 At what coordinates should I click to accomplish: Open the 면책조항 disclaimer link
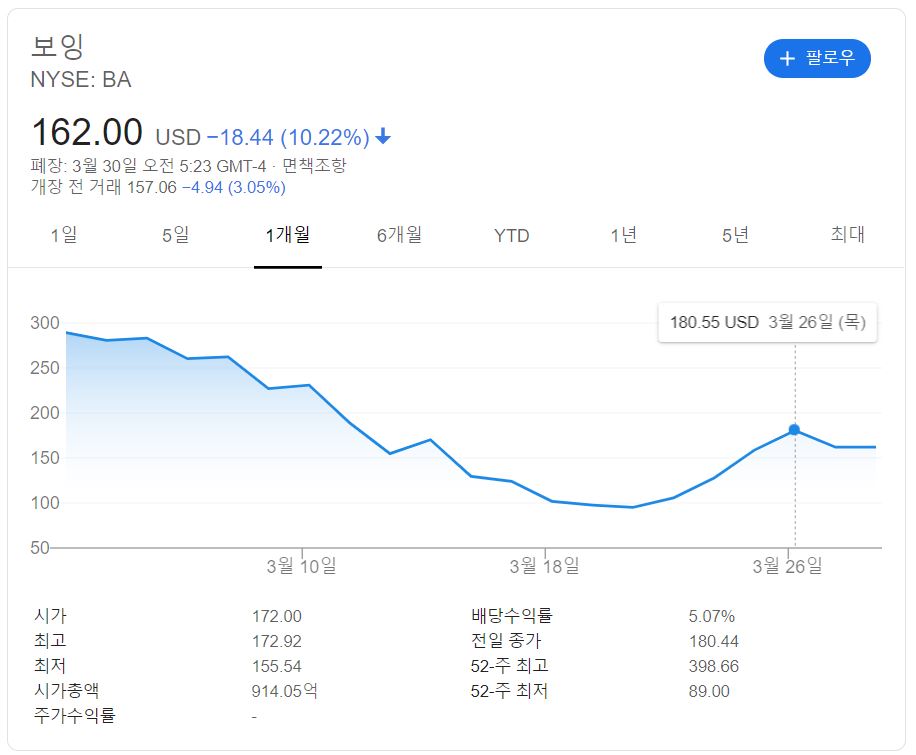tap(314, 165)
